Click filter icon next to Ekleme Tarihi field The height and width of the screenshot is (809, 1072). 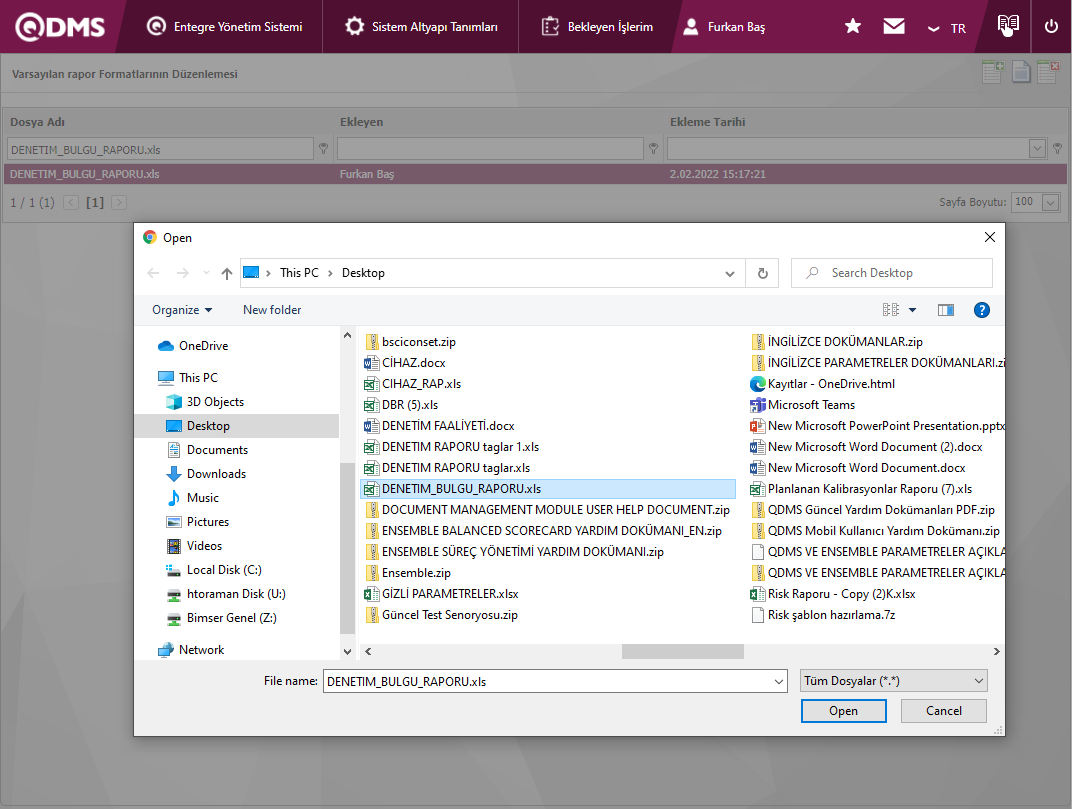1057,148
